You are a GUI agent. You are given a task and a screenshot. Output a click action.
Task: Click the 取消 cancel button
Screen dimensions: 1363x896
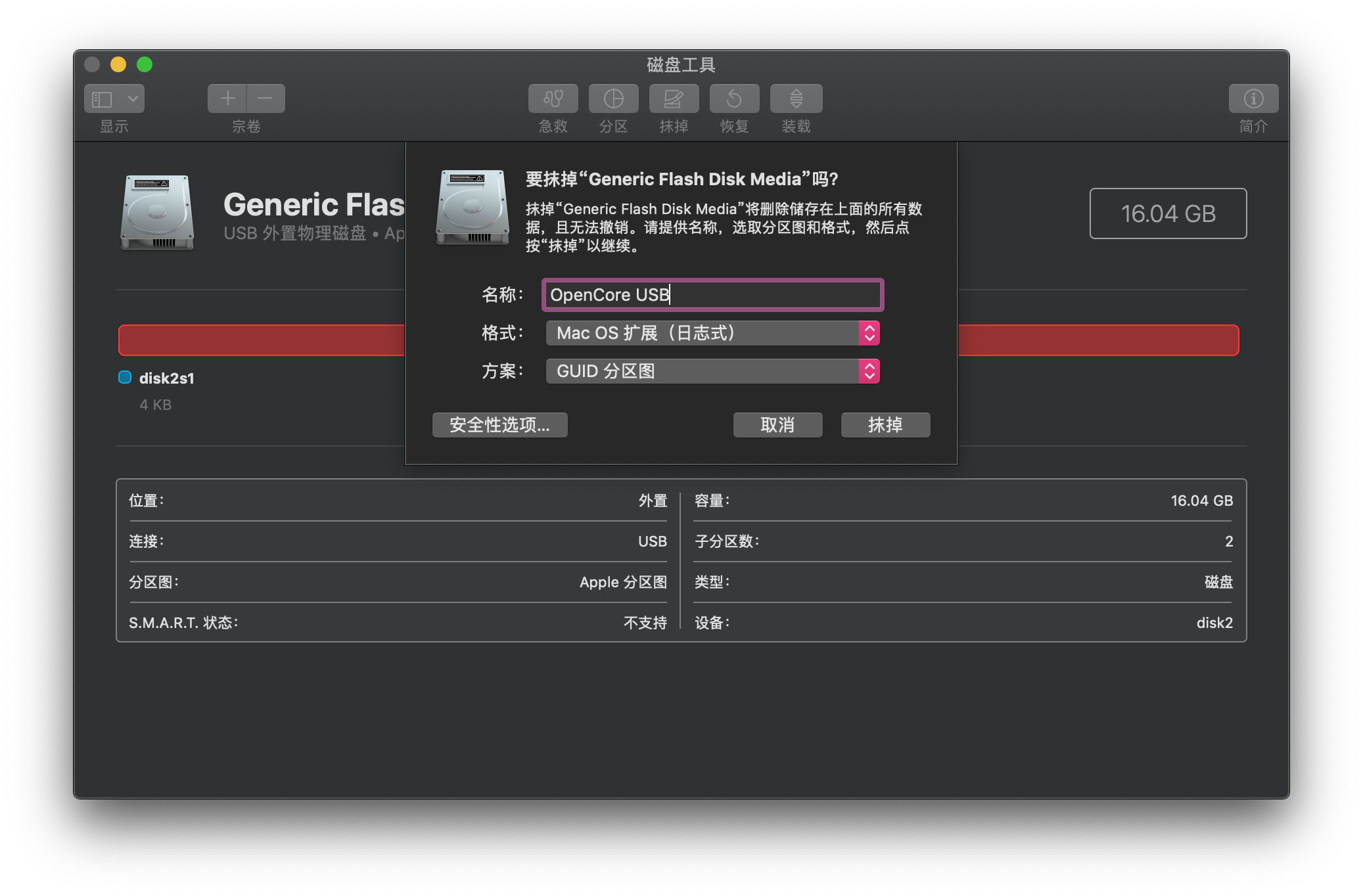[x=777, y=425]
